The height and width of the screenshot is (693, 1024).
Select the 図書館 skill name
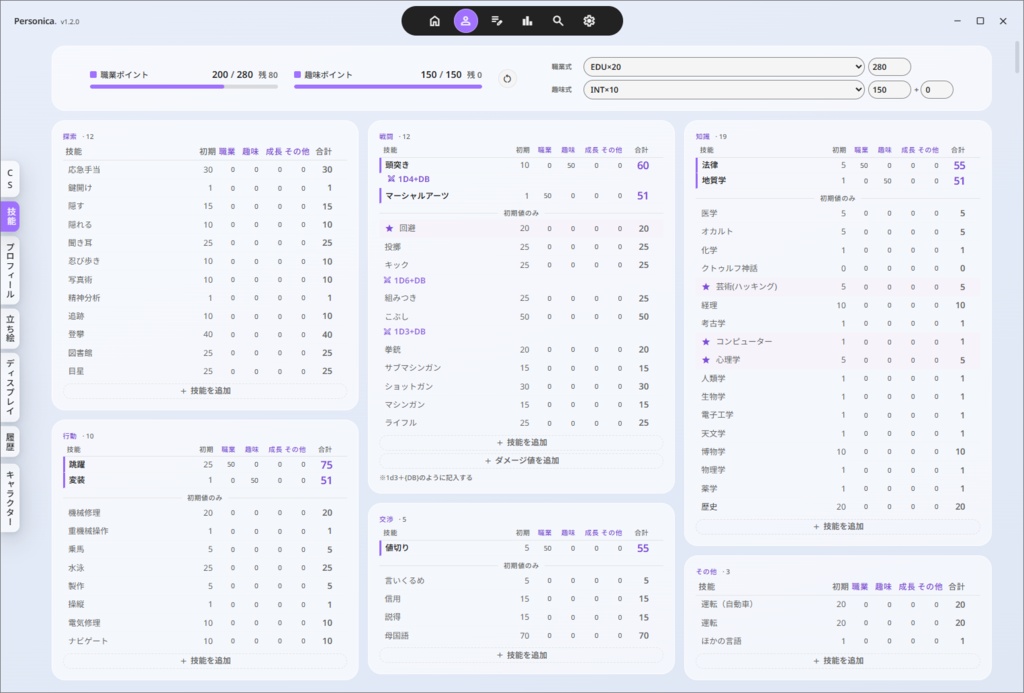click(80, 353)
